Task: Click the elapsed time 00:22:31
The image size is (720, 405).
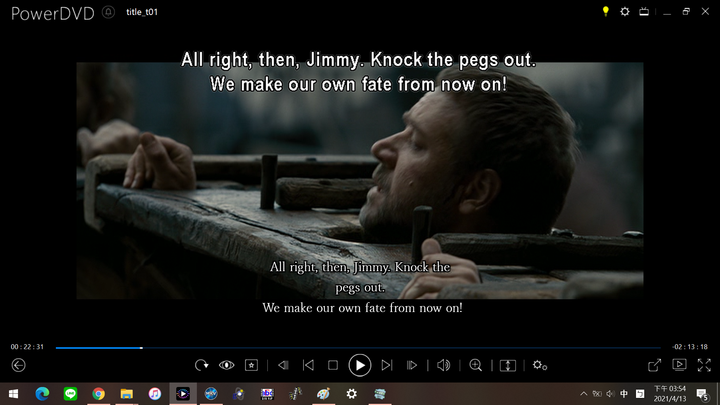Action: pos(27,347)
